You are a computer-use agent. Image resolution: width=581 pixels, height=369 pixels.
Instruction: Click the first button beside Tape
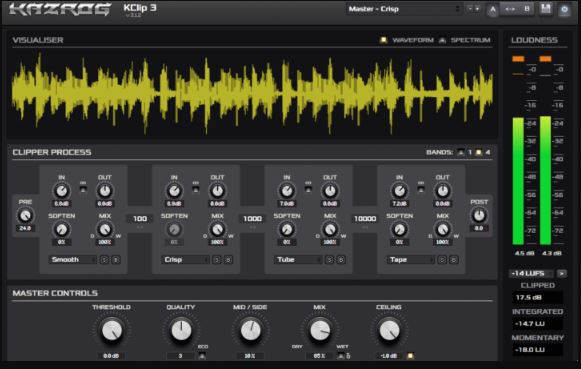pos(442,260)
